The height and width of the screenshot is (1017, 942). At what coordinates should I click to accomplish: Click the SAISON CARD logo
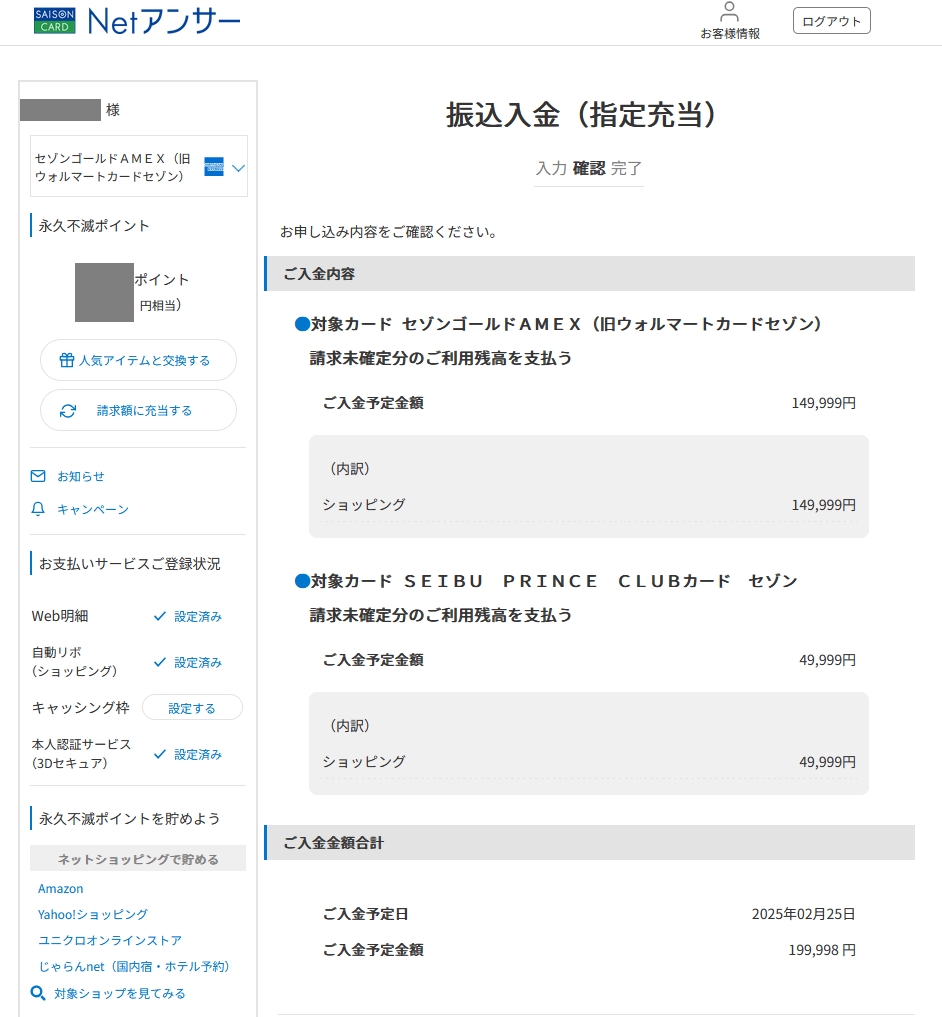(x=54, y=21)
